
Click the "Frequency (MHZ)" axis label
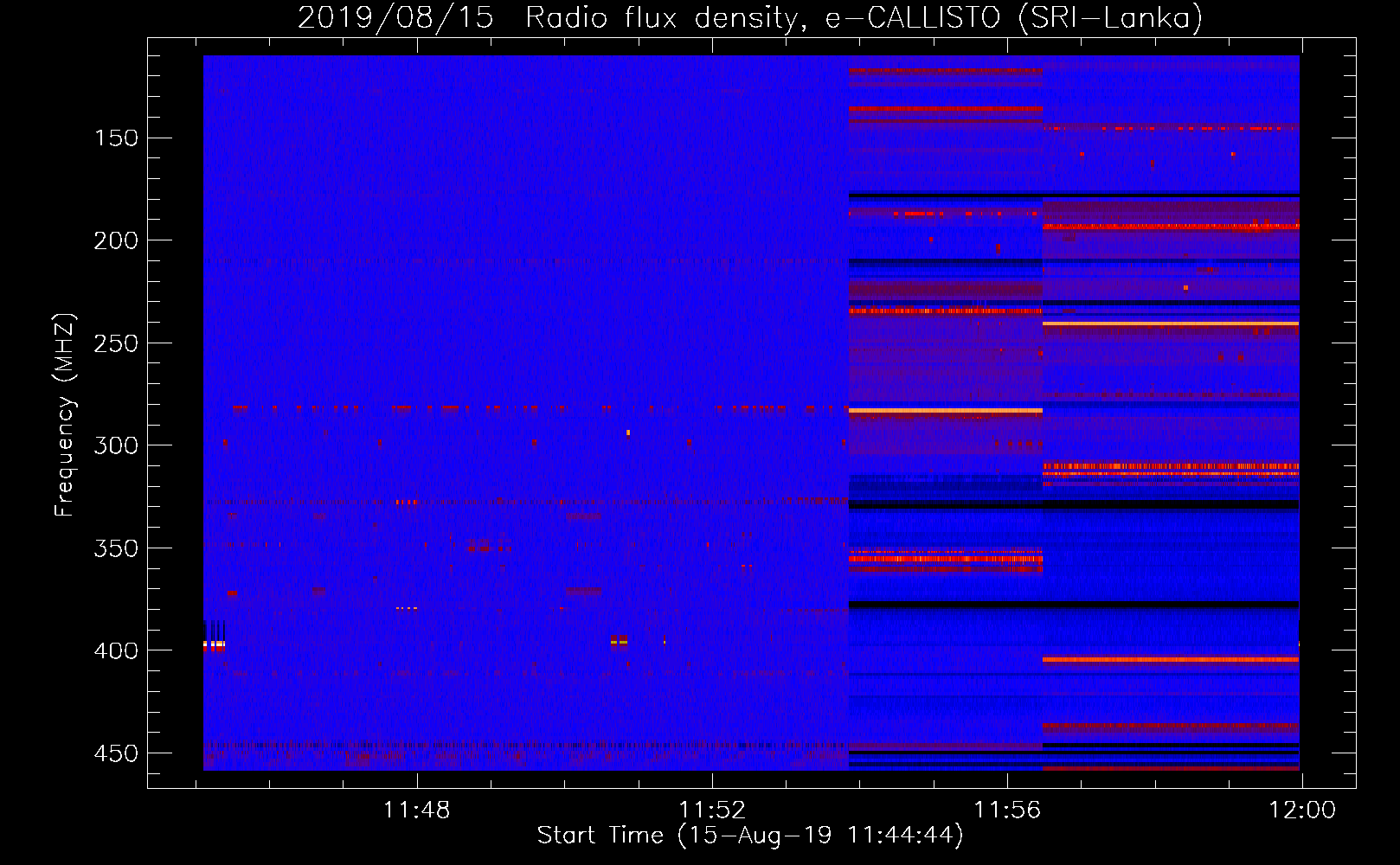click(x=65, y=414)
